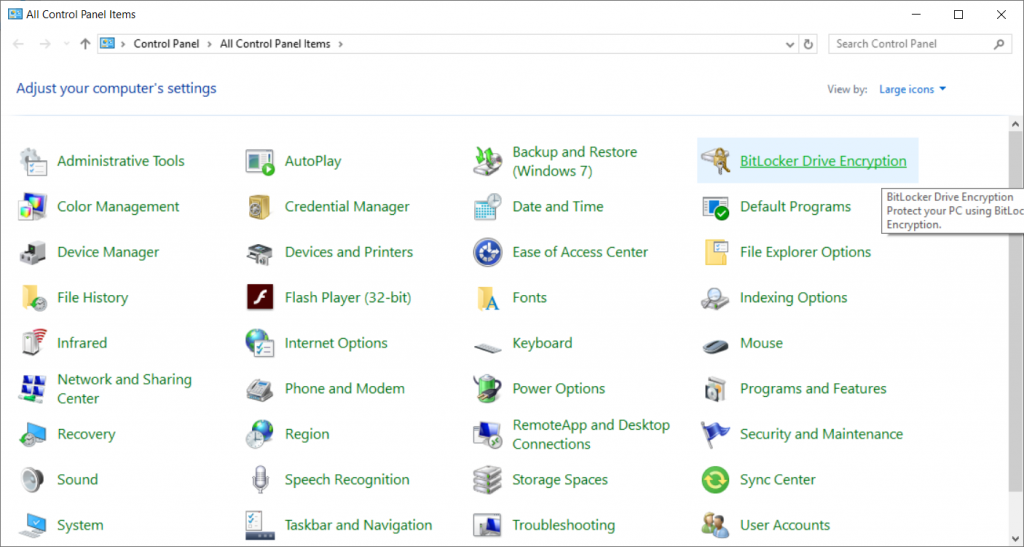Open the Power Options battery icon
This screenshot has width=1024, height=547.
487,388
